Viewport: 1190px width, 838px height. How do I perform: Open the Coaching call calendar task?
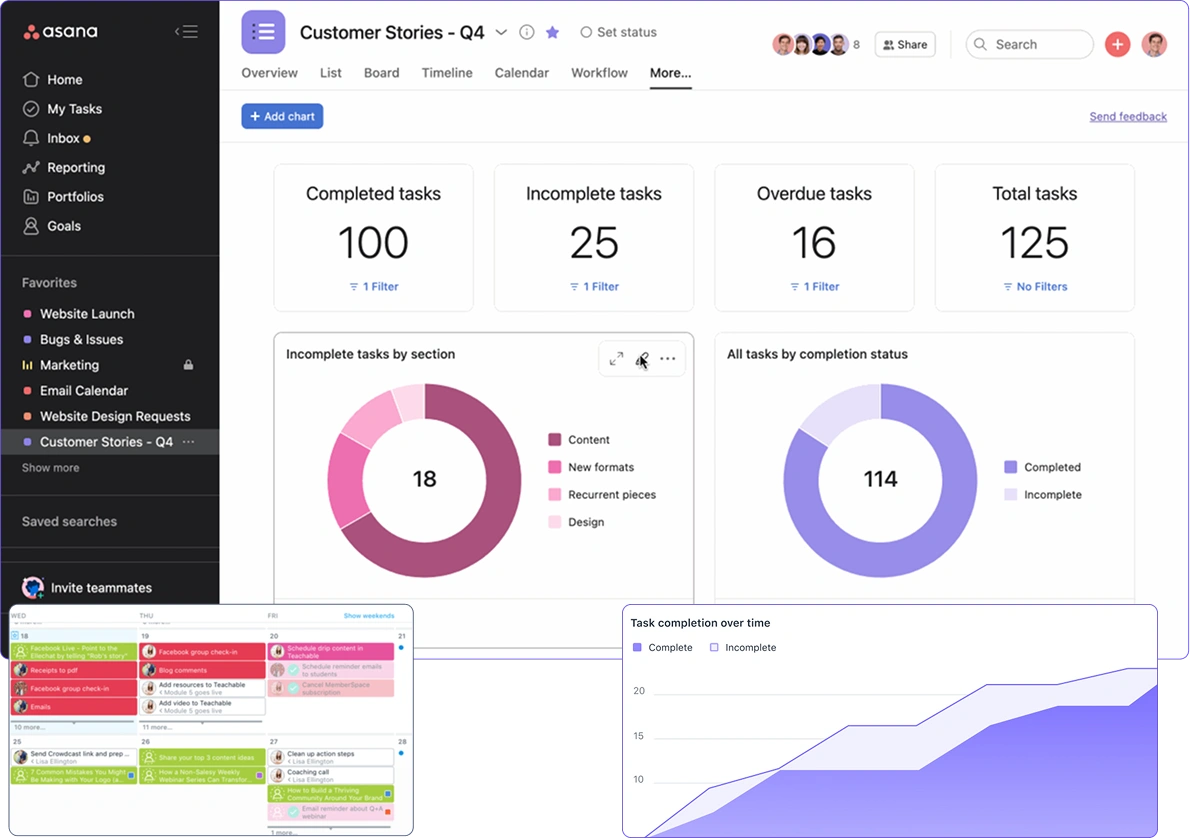click(331, 775)
